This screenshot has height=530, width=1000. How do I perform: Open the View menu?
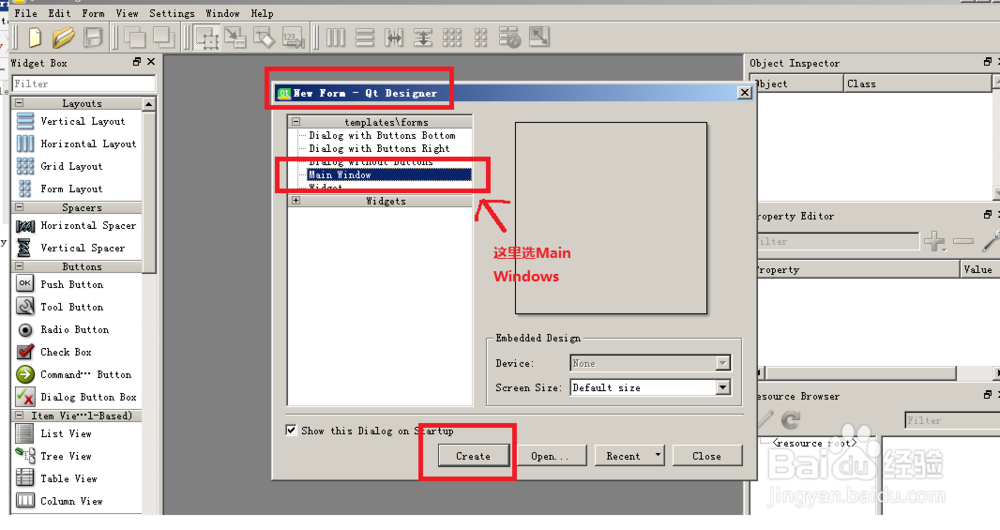tap(127, 13)
